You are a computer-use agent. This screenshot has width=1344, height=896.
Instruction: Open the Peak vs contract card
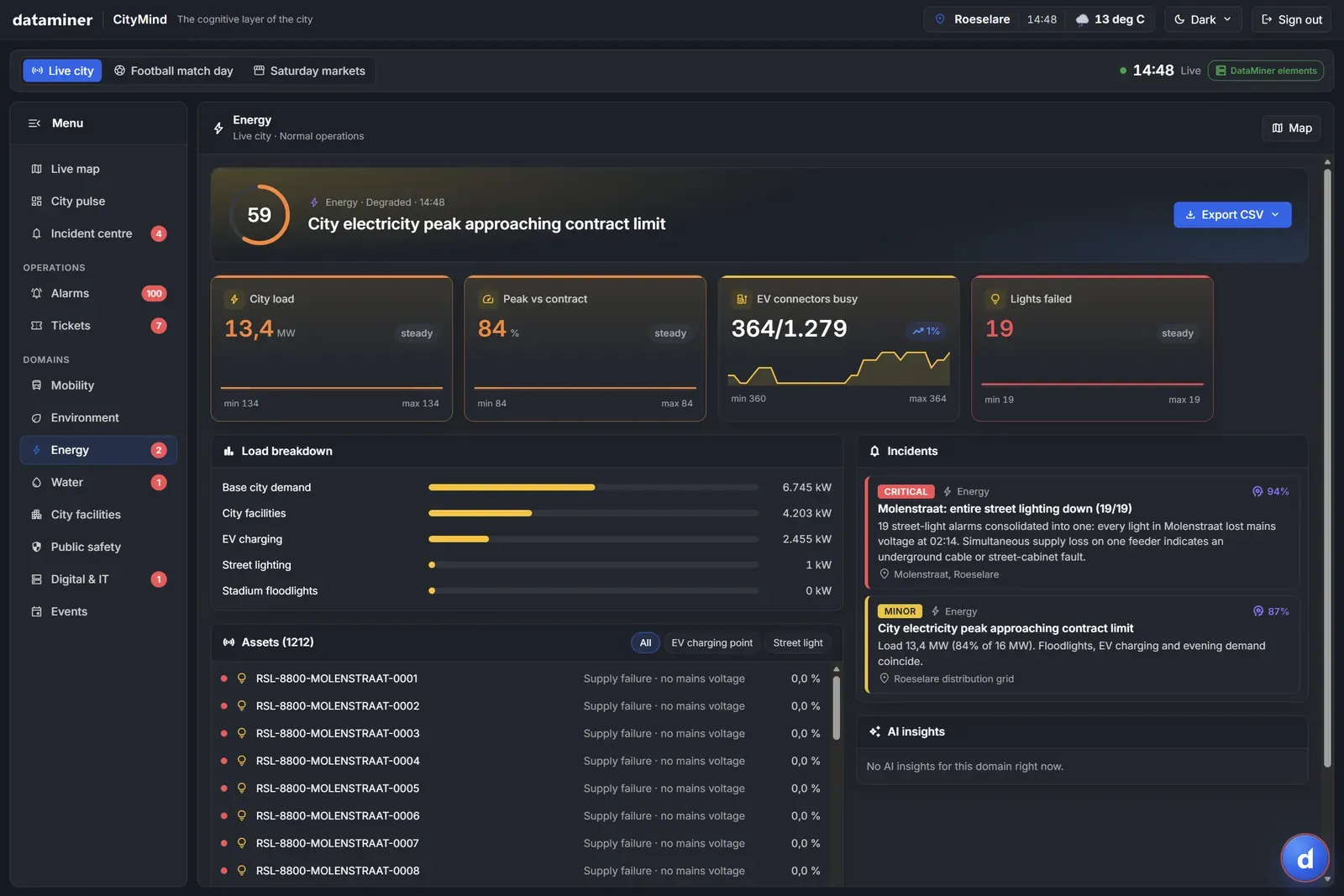(x=585, y=348)
